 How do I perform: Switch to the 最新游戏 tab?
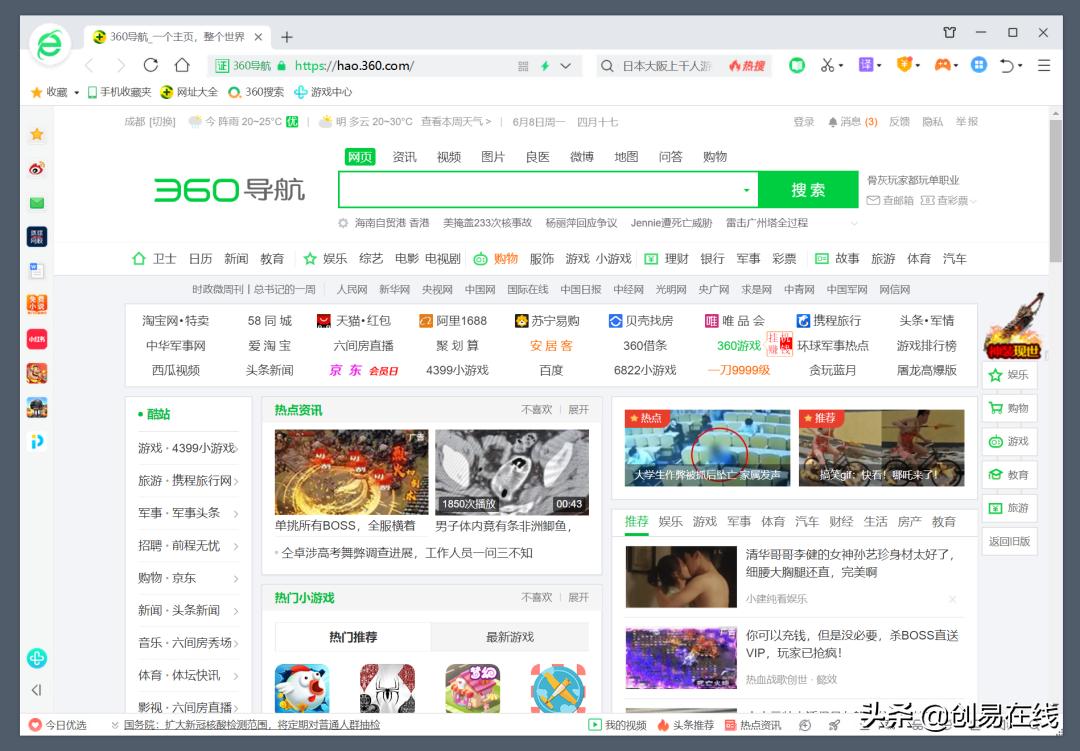pyautogui.click(x=509, y=636)
